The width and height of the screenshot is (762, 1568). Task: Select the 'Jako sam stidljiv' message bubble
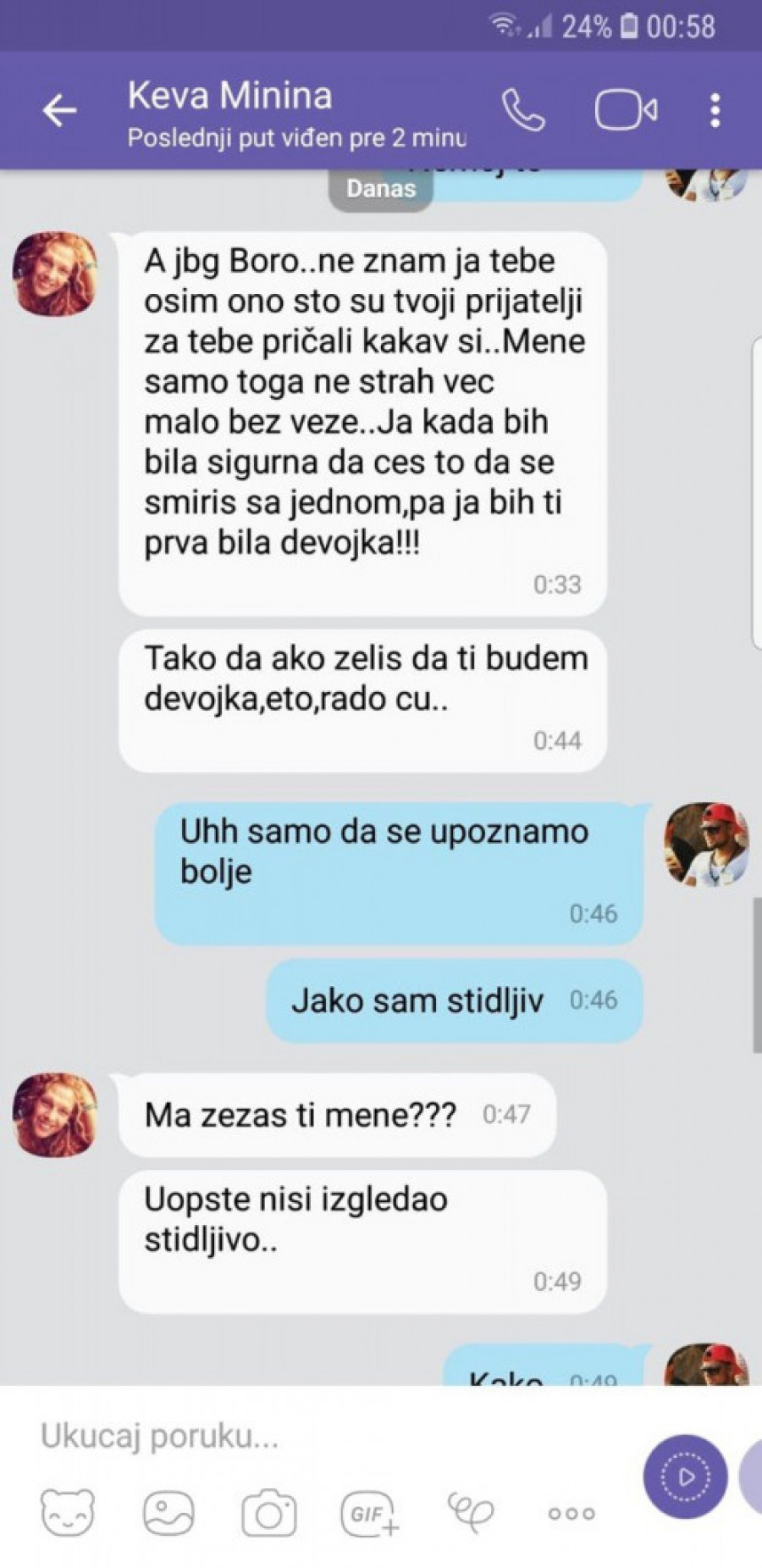455,1000
